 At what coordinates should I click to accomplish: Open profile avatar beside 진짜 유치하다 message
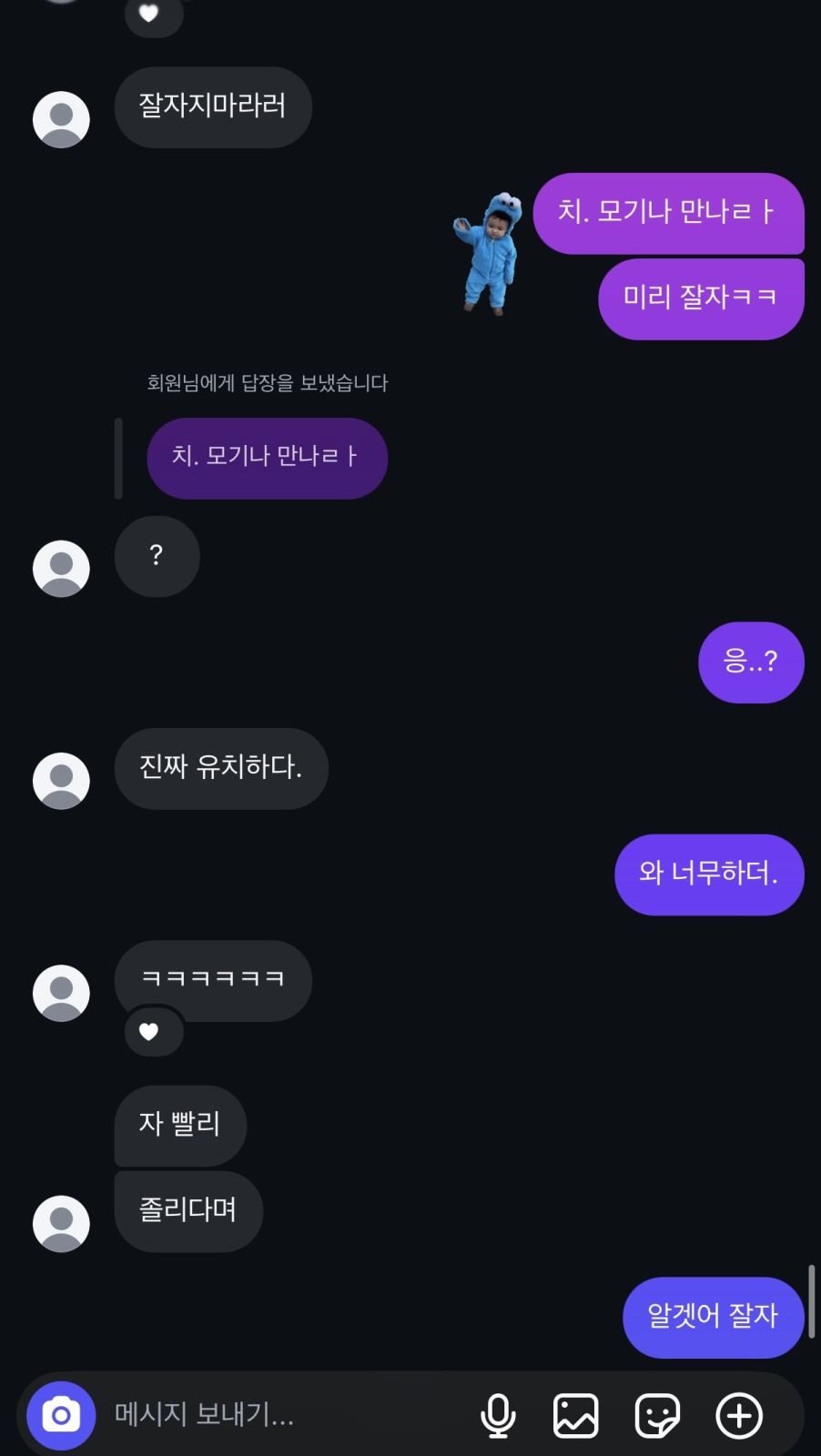point(61,781)
